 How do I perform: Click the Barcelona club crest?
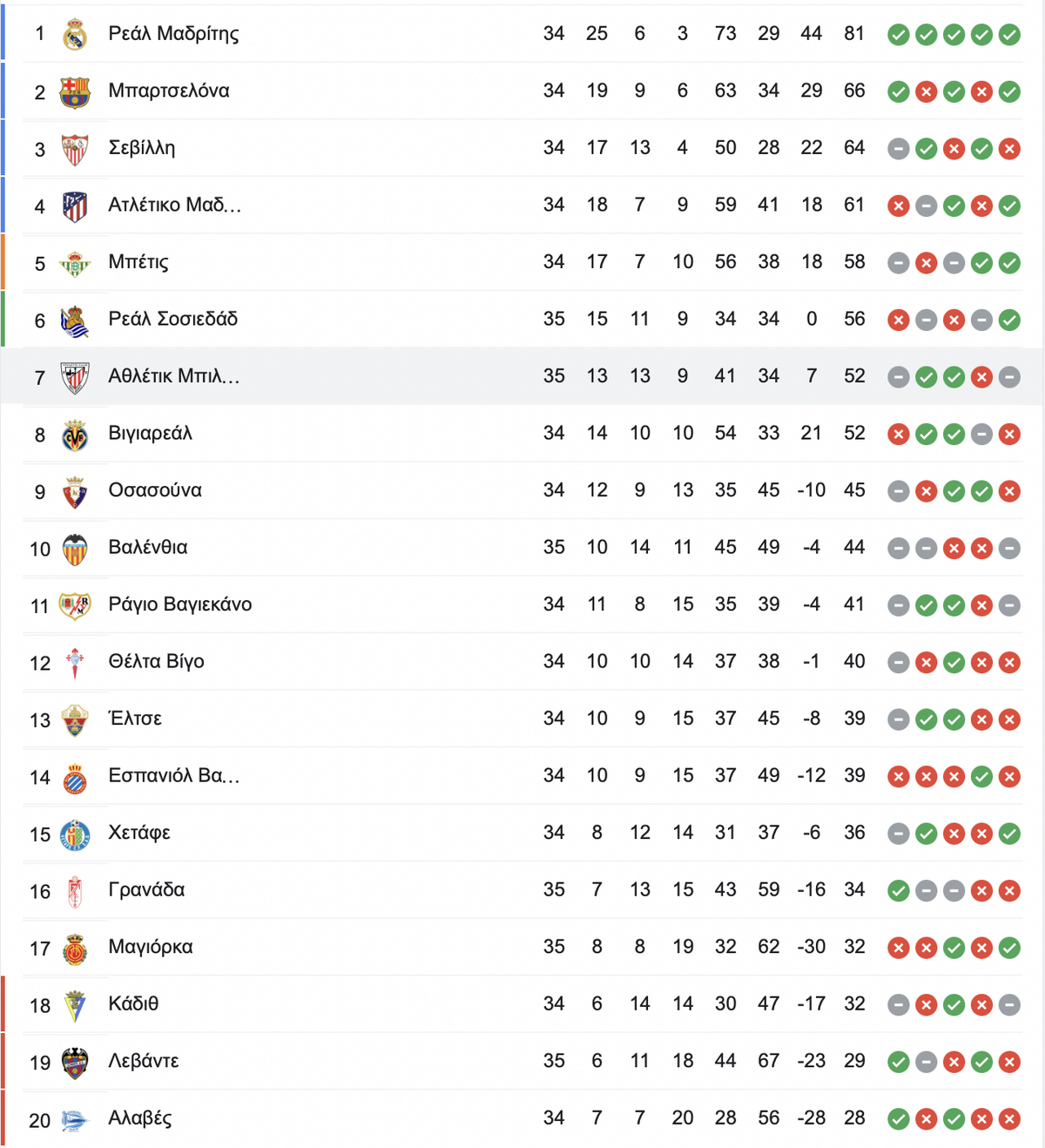[75, 91]
